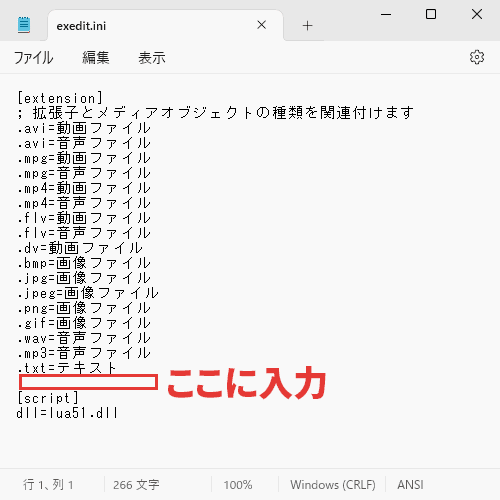Click the .mpg=動画ファイル line
The width and height of the screenshot is (500, 500).
point(84,158)
